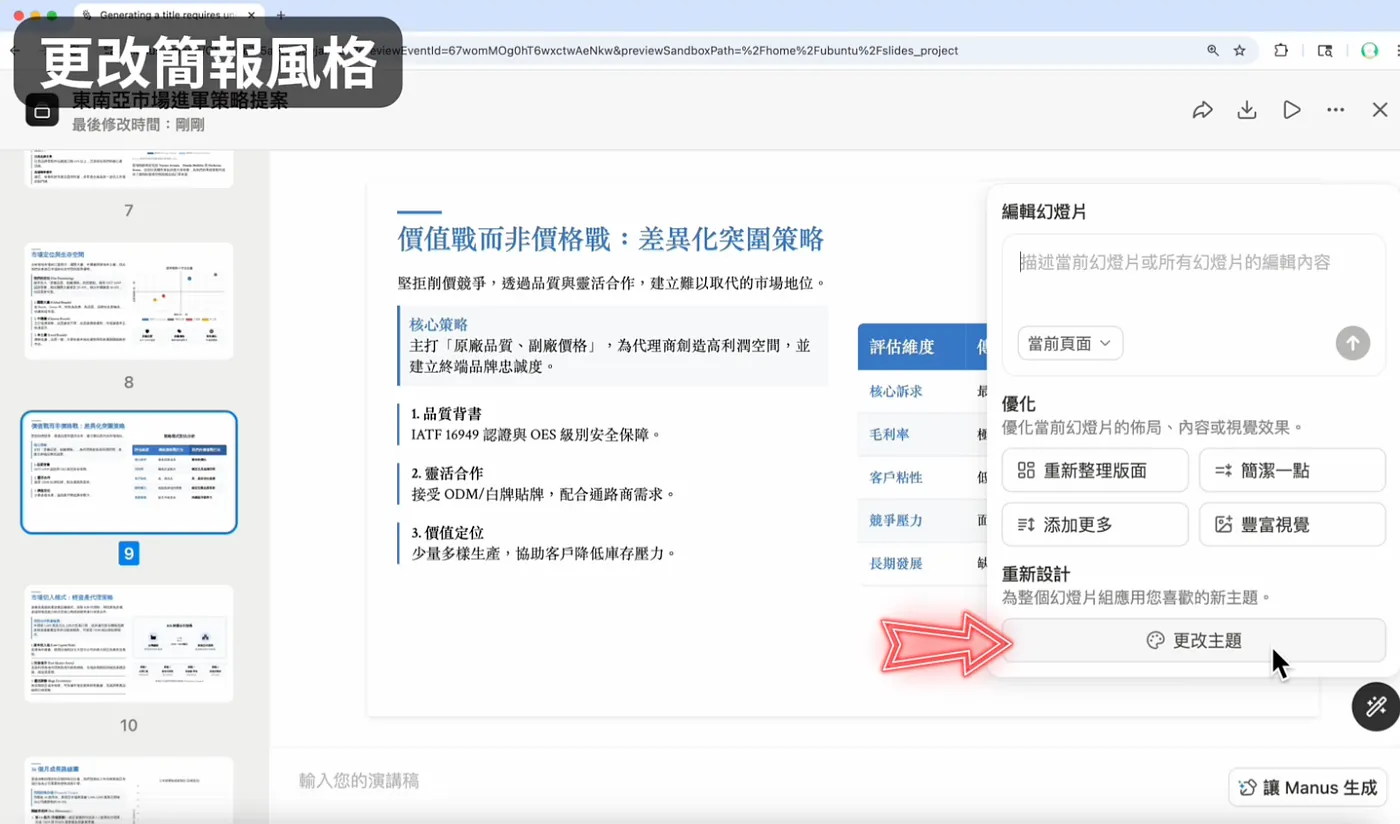Click the 核心策略 callout heading
The image size is (1400, 824).
click(x=439, y=324)
